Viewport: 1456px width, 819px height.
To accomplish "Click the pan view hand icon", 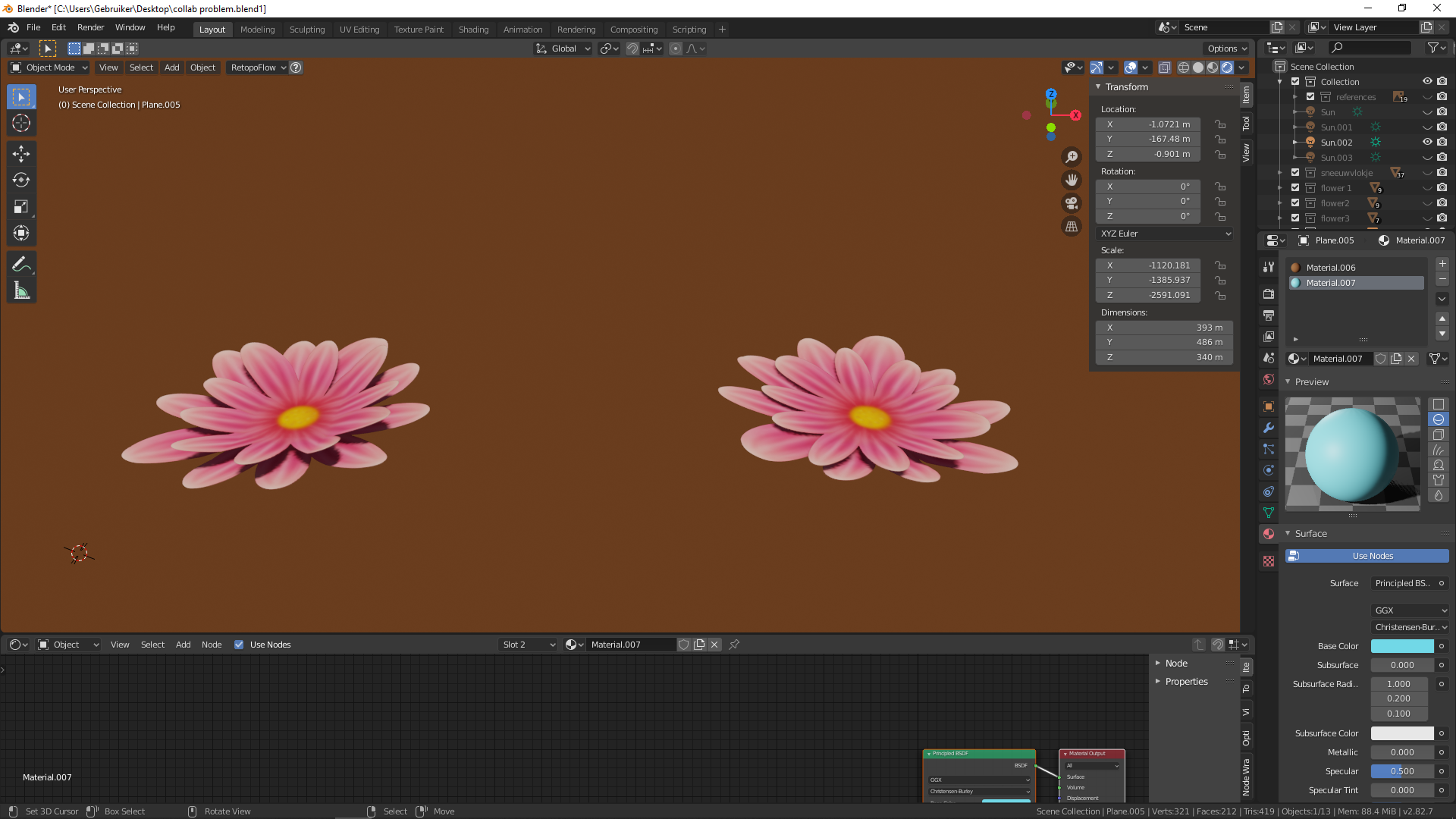I will (1072, 180).
